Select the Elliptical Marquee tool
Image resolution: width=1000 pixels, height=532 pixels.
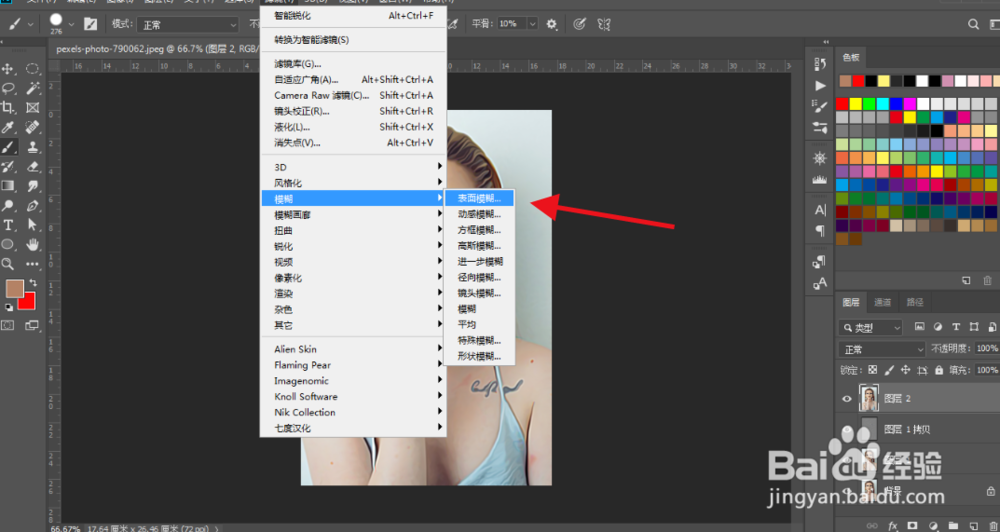coord(33,69)
